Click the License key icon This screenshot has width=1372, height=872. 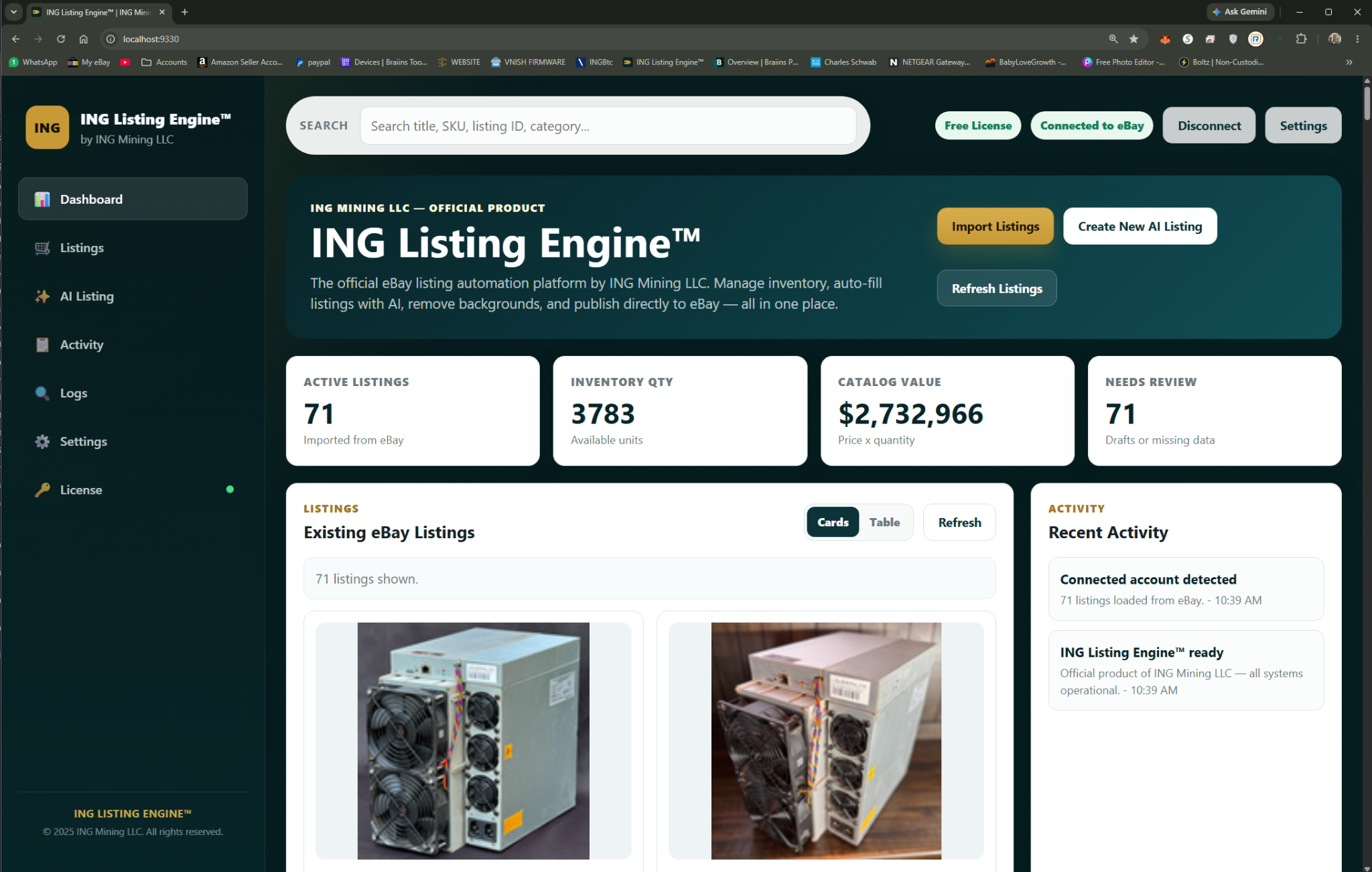click(x=42, y=490)
